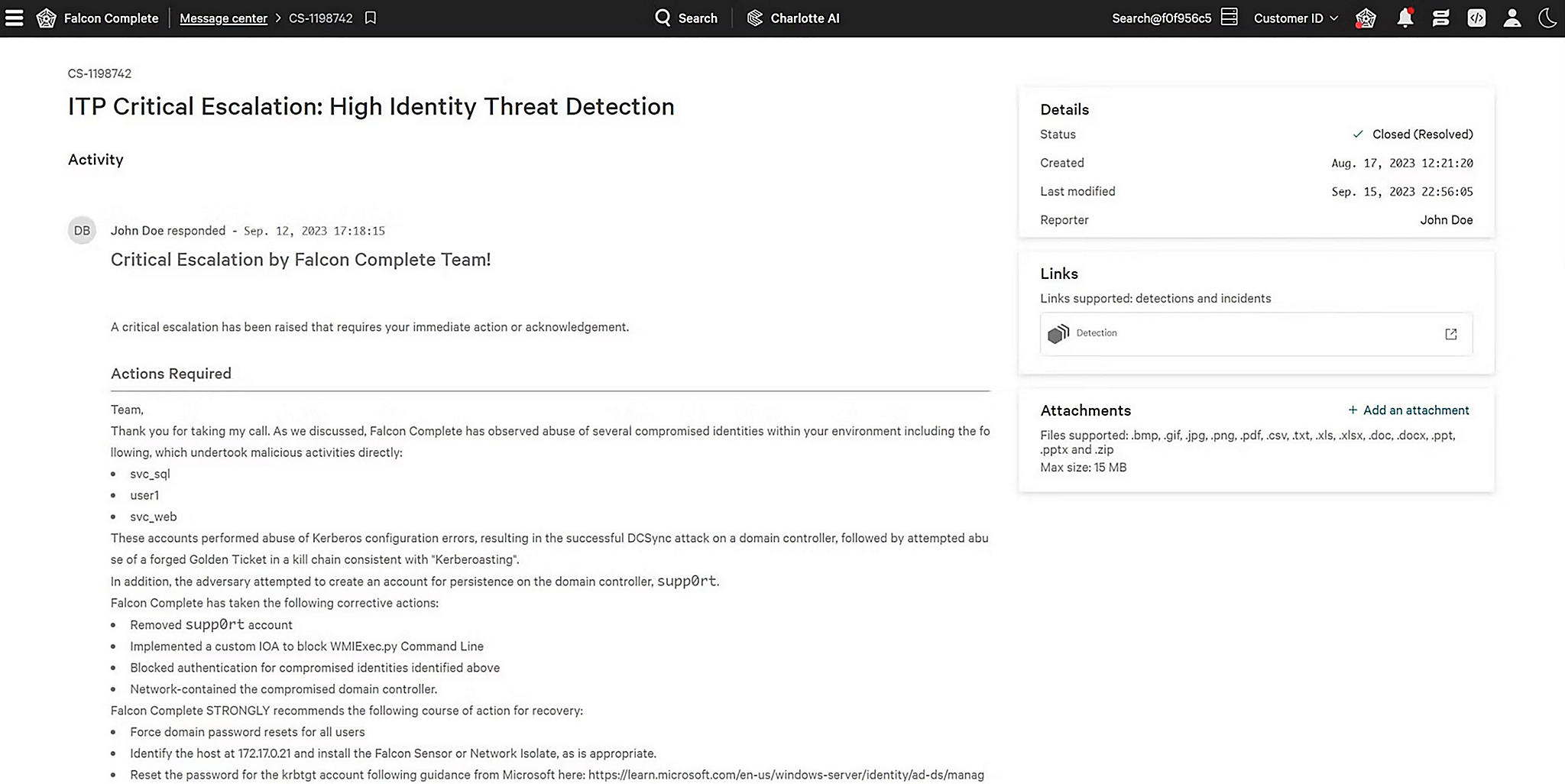Click Add an attachment
Viewport: 1565px width, 784px height.
point(1408,410)
